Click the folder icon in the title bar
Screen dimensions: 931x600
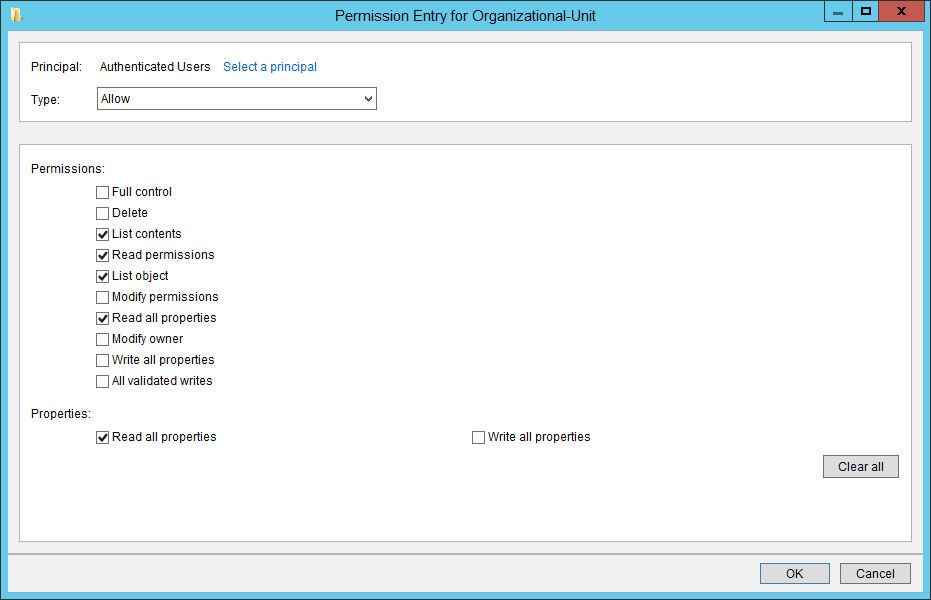pos(17,15)
